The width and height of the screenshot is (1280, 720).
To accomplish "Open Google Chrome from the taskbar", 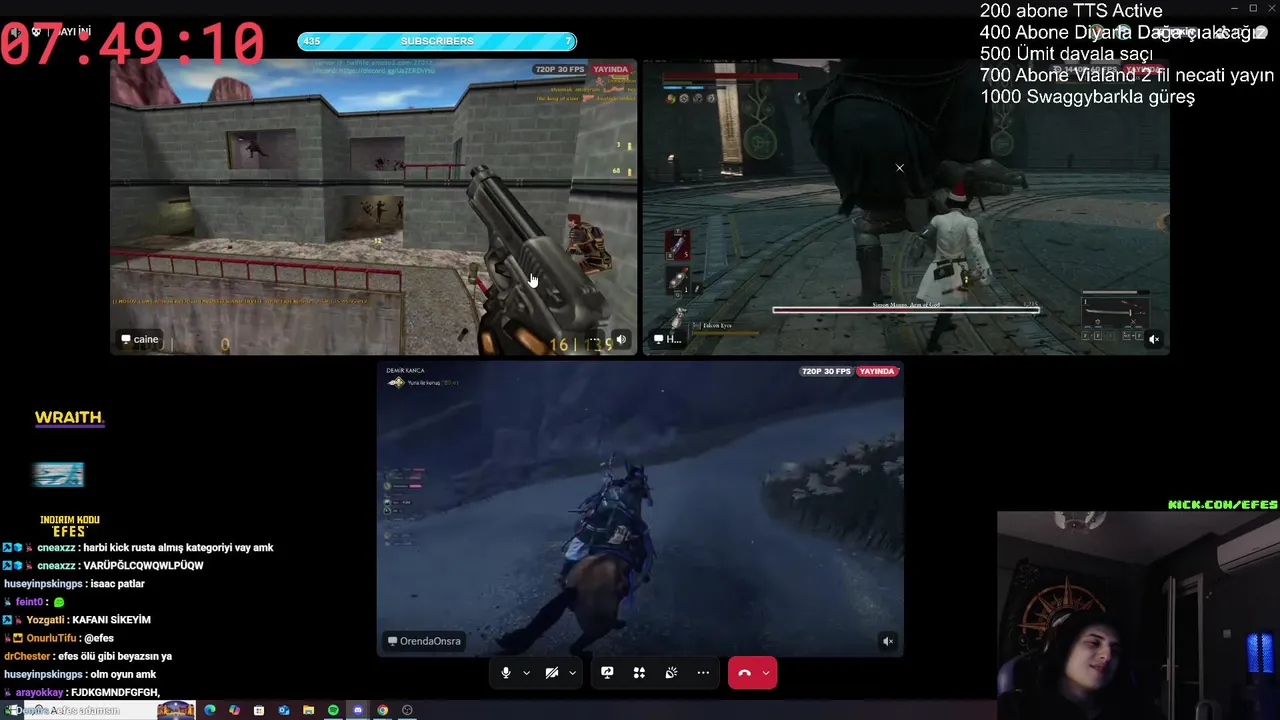I will coord(382,710).
